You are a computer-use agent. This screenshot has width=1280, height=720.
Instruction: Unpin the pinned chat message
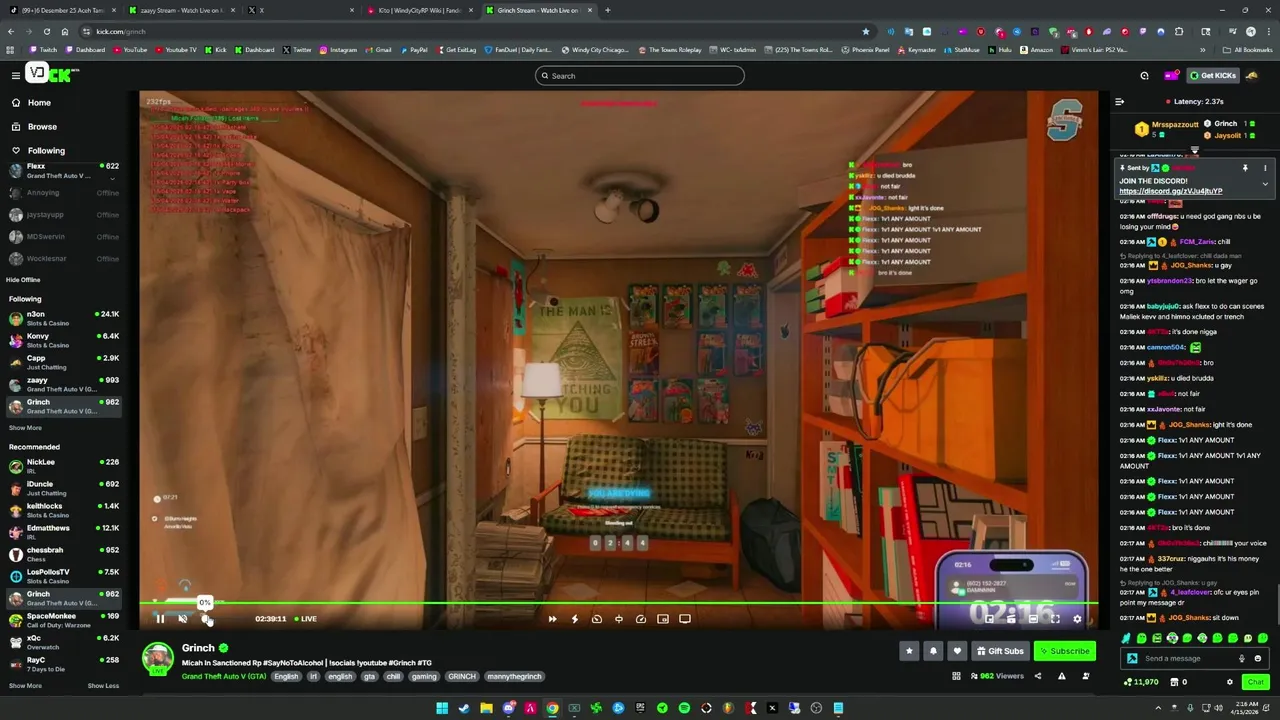click(1245, 168)
